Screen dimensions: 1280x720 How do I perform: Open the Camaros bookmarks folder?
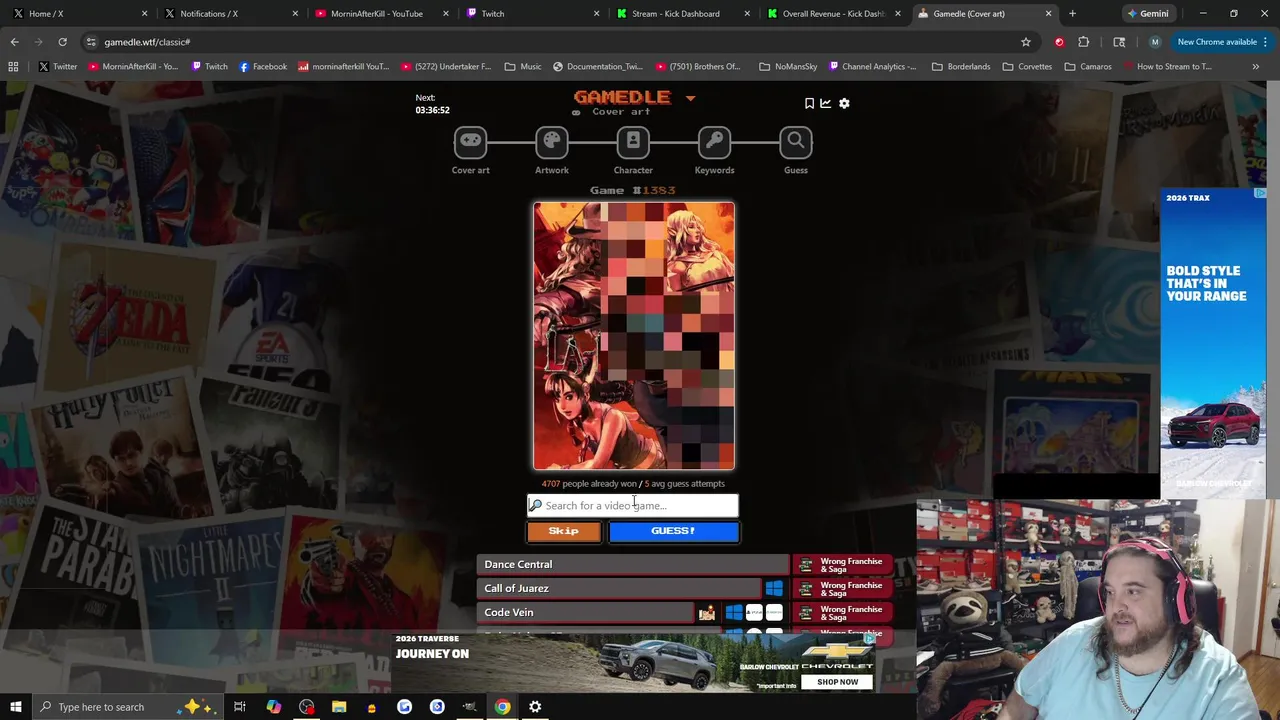click(1088, 67)
